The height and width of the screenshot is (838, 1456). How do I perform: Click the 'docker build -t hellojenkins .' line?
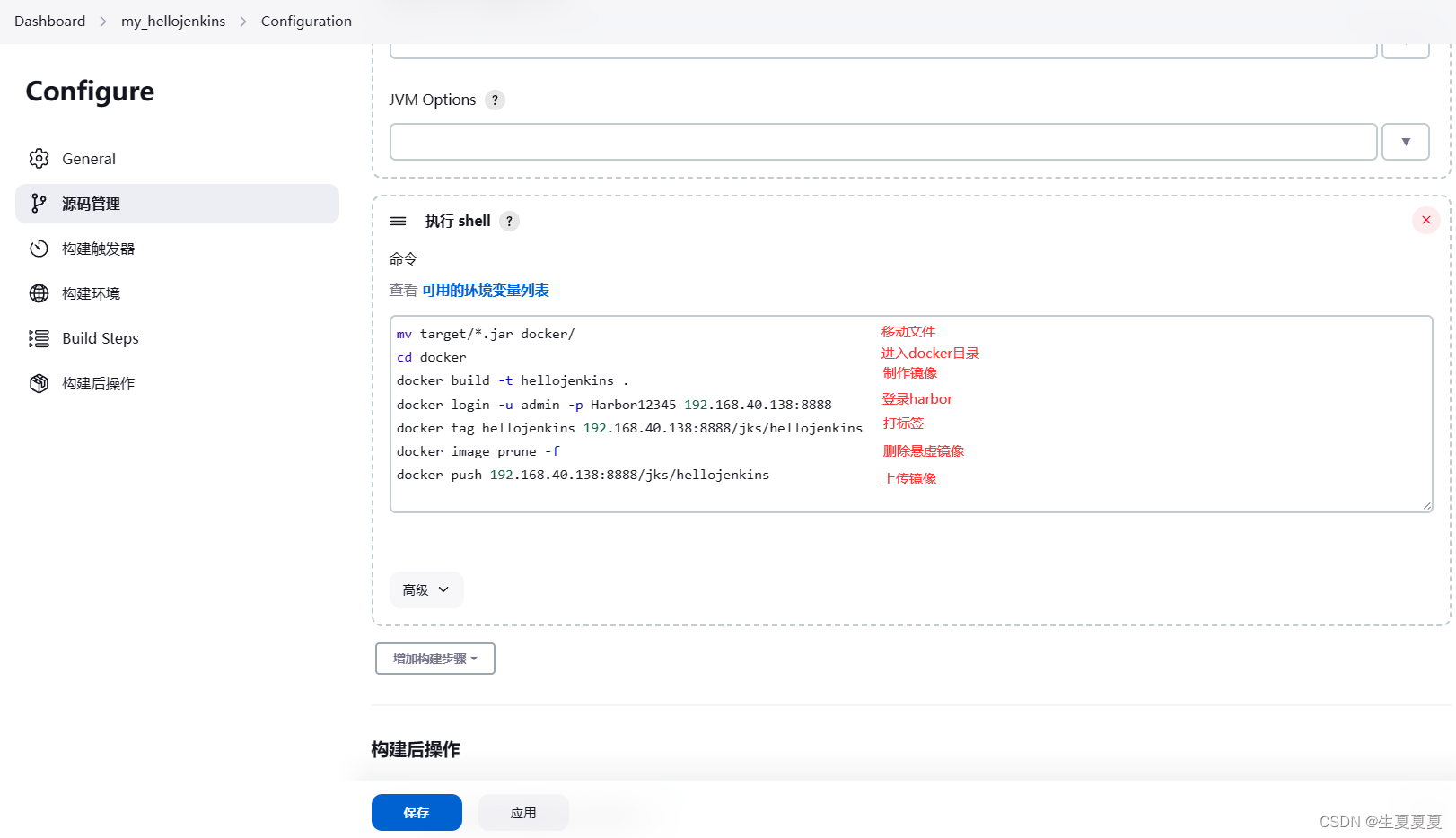point(513,380)
